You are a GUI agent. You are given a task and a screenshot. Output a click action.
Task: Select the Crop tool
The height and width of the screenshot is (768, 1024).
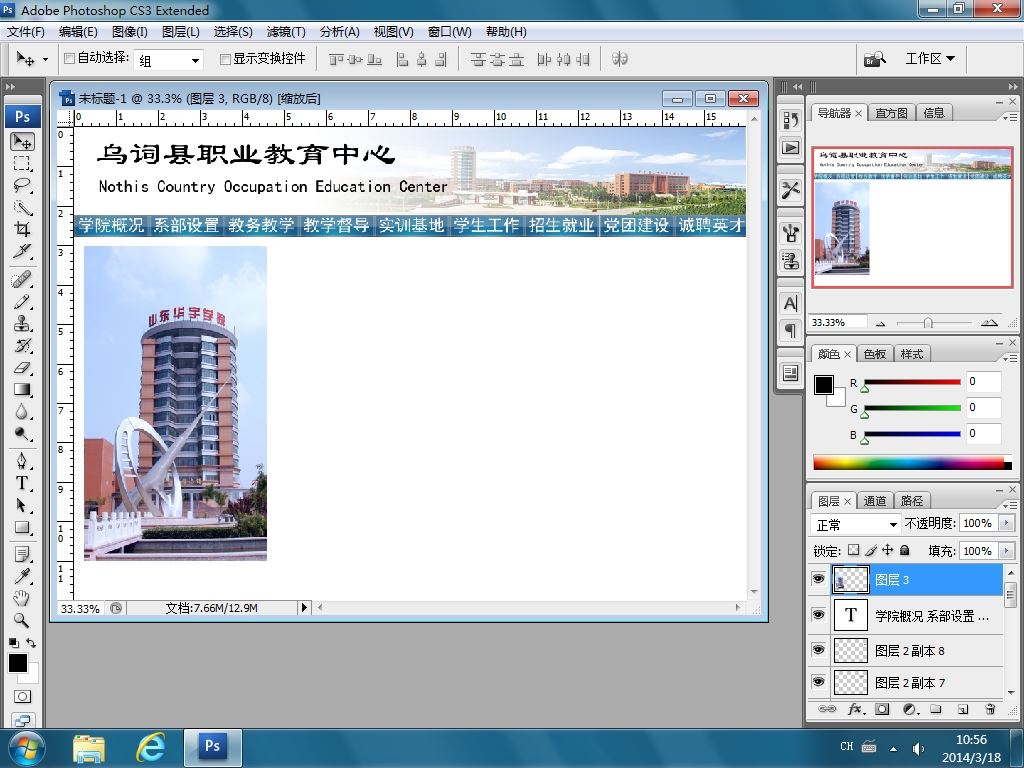[x=22, y=229]
